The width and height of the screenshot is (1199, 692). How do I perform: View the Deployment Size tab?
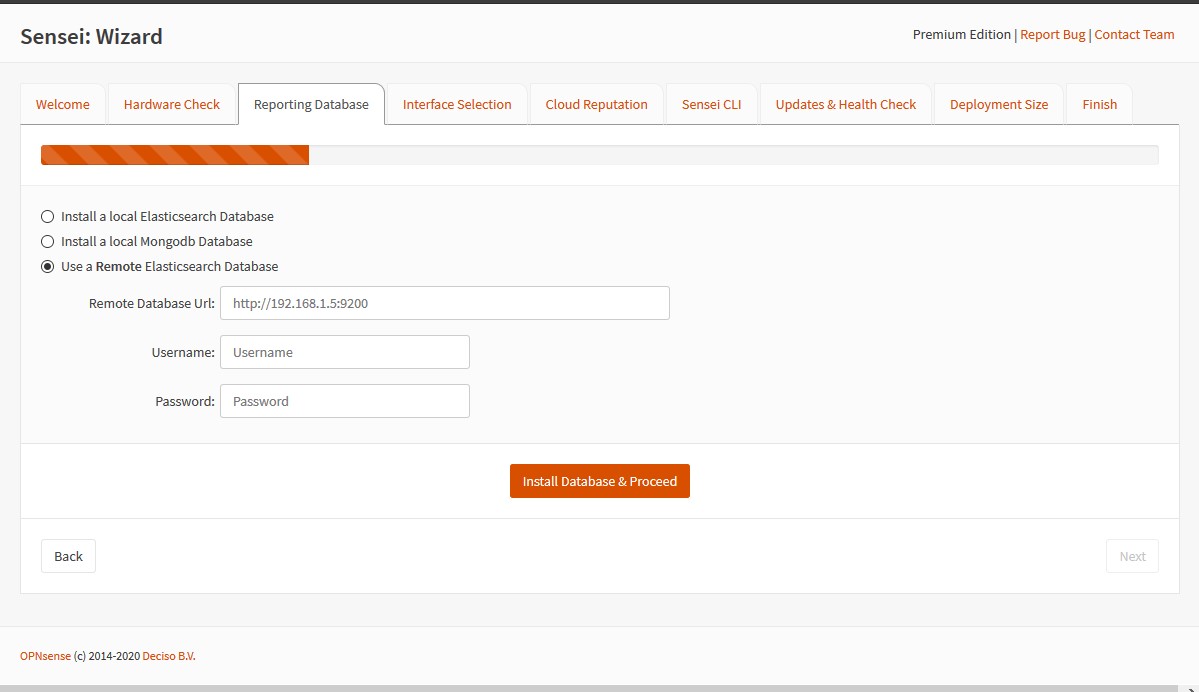pyautogui.click(x=998, y=103)
